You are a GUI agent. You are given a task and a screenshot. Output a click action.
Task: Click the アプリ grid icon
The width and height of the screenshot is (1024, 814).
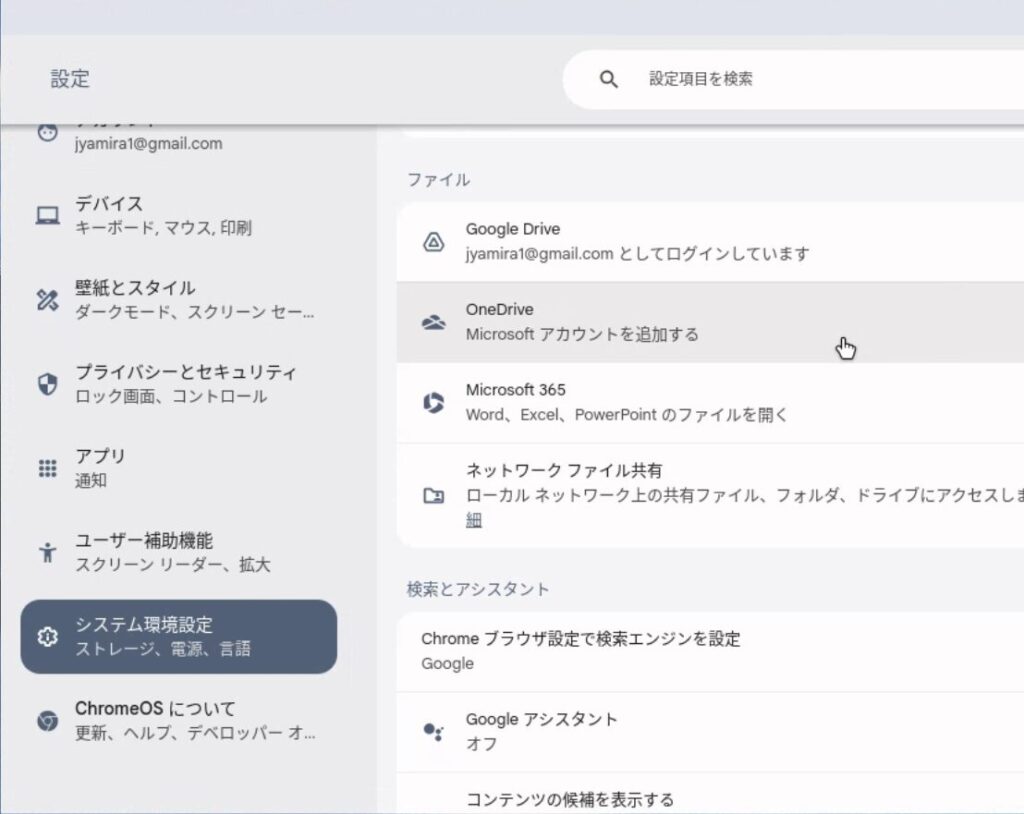(48, 468)
